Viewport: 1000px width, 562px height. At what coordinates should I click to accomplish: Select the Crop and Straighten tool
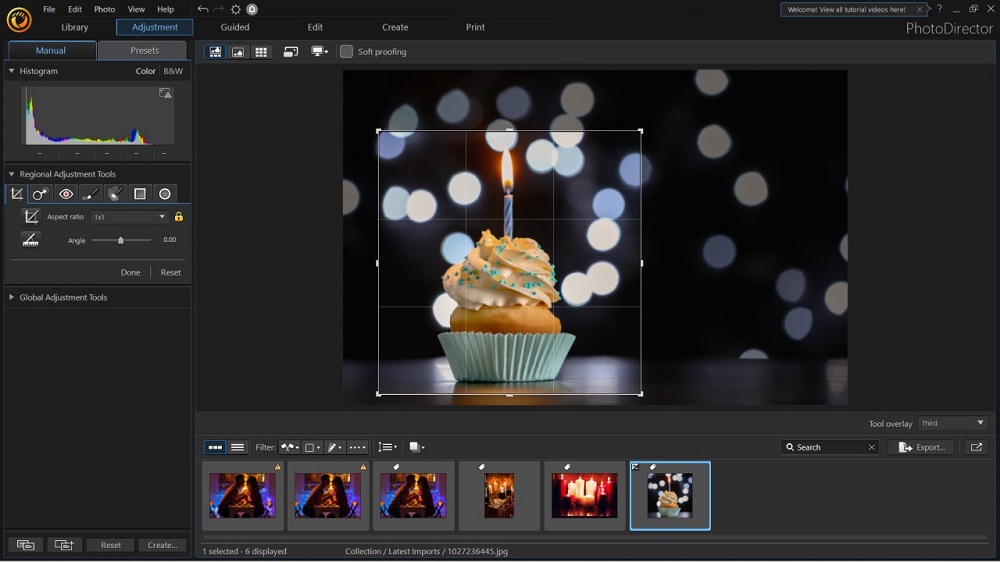point(17,194)
